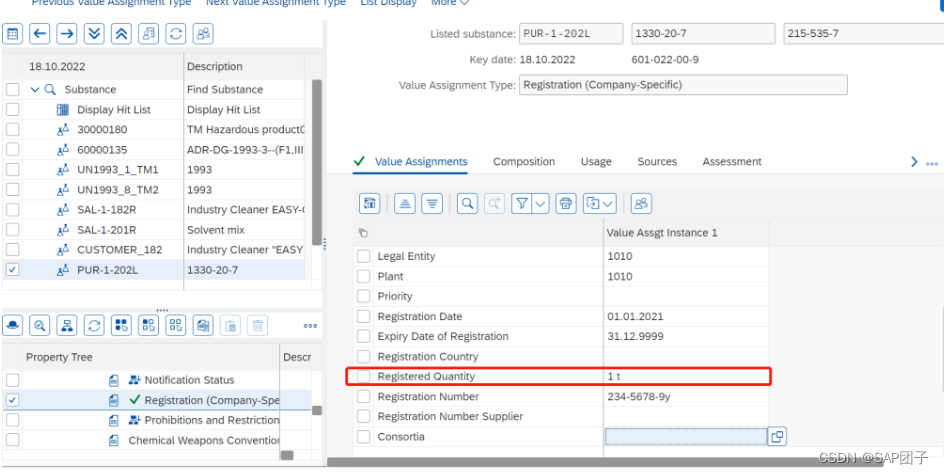Image resolution: width=944 pixels, height=474 pixels.
Task: Click the magnifier with checkmark icon
Action: click(x=40, y=326)
